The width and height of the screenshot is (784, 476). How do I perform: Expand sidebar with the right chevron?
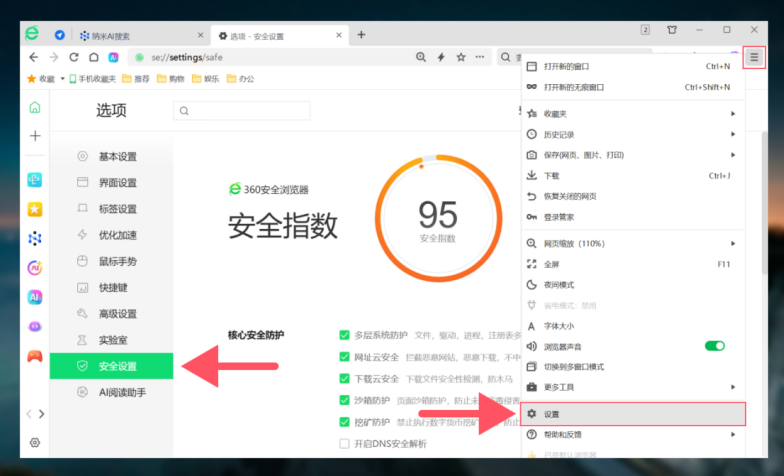(42, 414)
